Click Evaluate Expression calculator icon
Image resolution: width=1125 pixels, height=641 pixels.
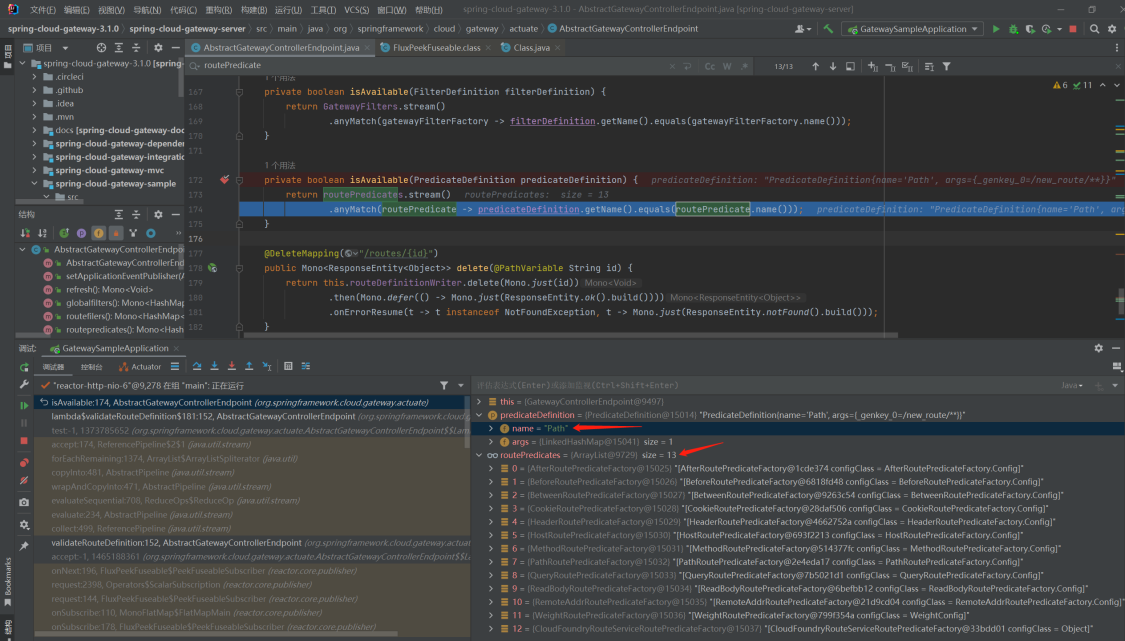[288, 366]
